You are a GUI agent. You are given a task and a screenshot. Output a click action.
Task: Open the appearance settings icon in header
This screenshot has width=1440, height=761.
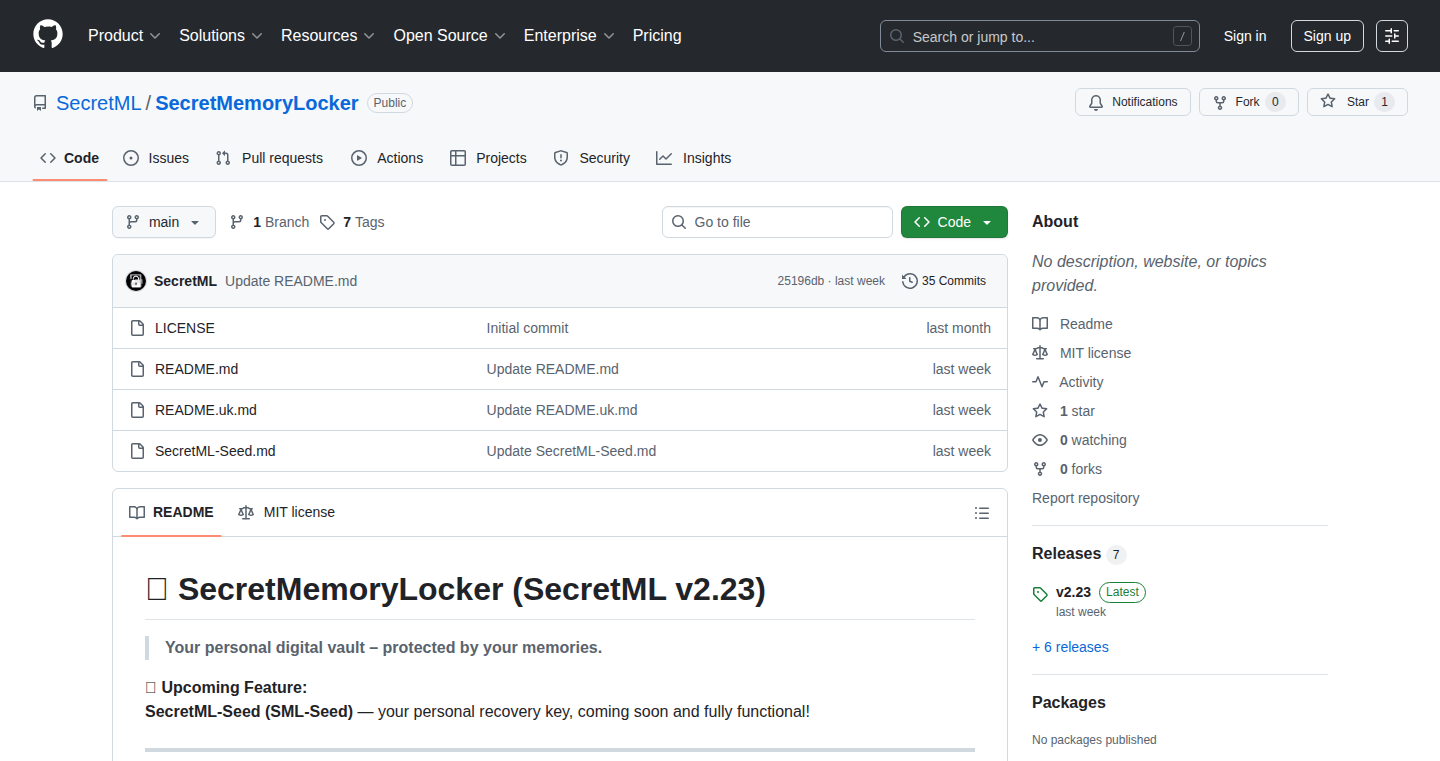tap(1392, 36)
